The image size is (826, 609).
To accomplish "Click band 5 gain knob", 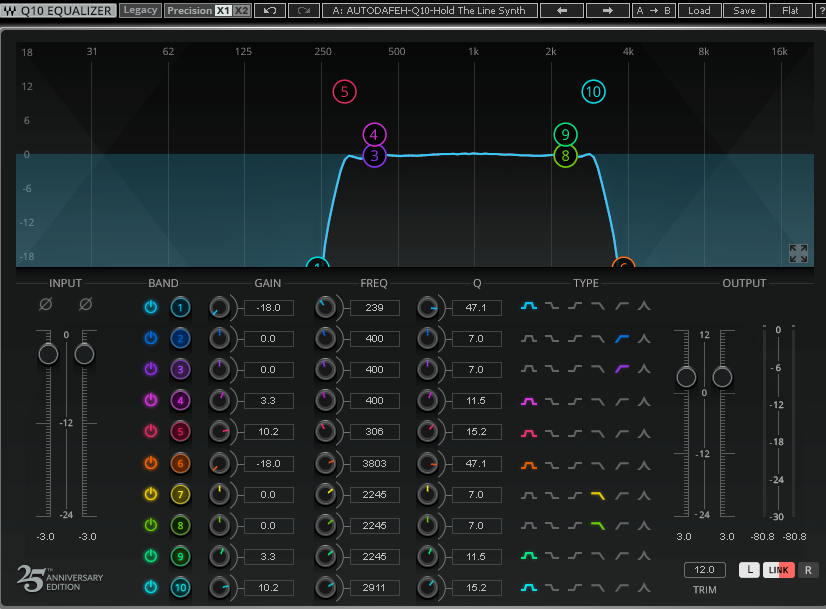I will (x=220, y=432).
